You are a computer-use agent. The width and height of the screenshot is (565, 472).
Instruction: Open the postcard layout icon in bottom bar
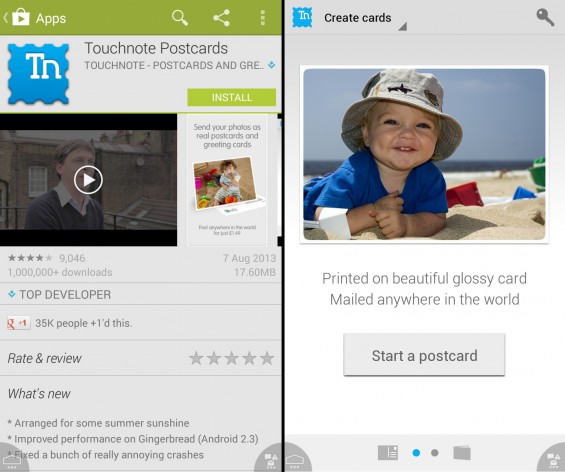click(x=388, y=453)
